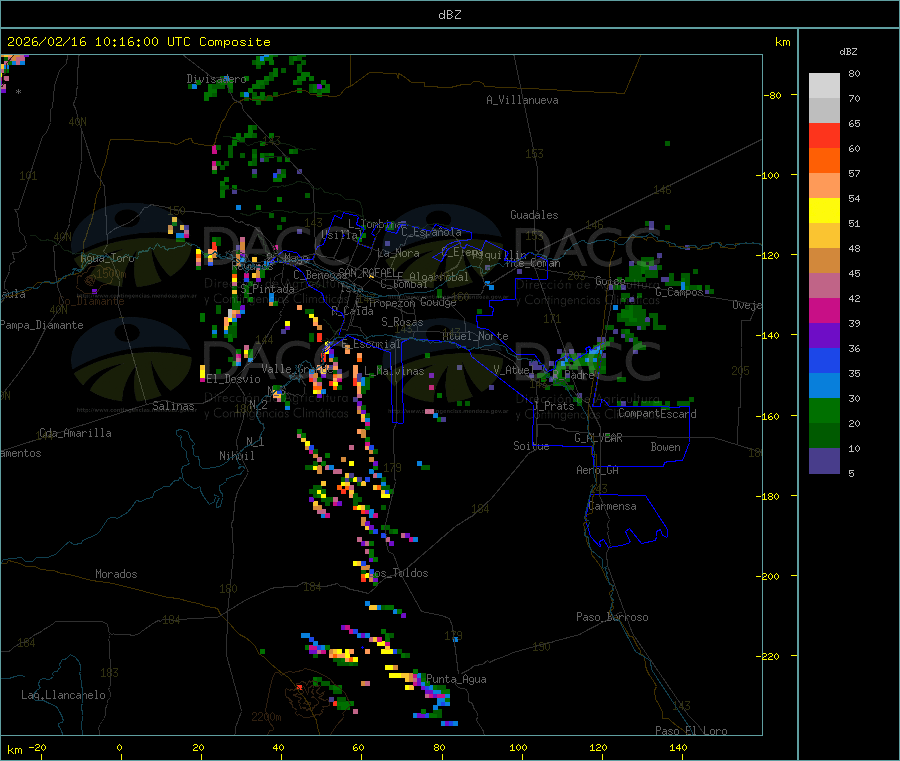Click the 'S_Pintada' place label
900x761 pixels.
point(267,289)
